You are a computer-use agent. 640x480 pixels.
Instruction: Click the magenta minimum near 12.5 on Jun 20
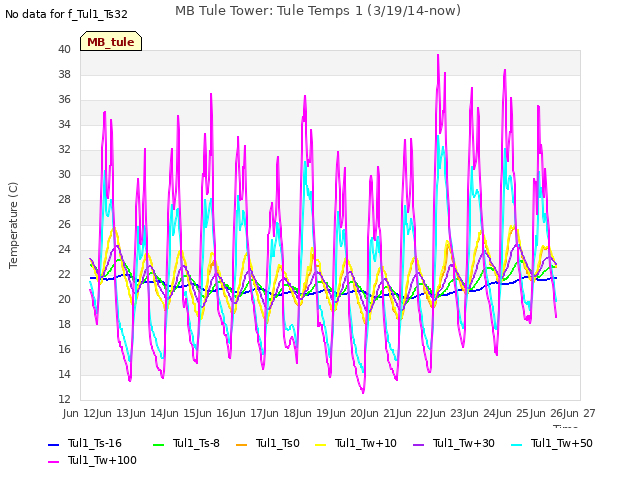(363, 393)
